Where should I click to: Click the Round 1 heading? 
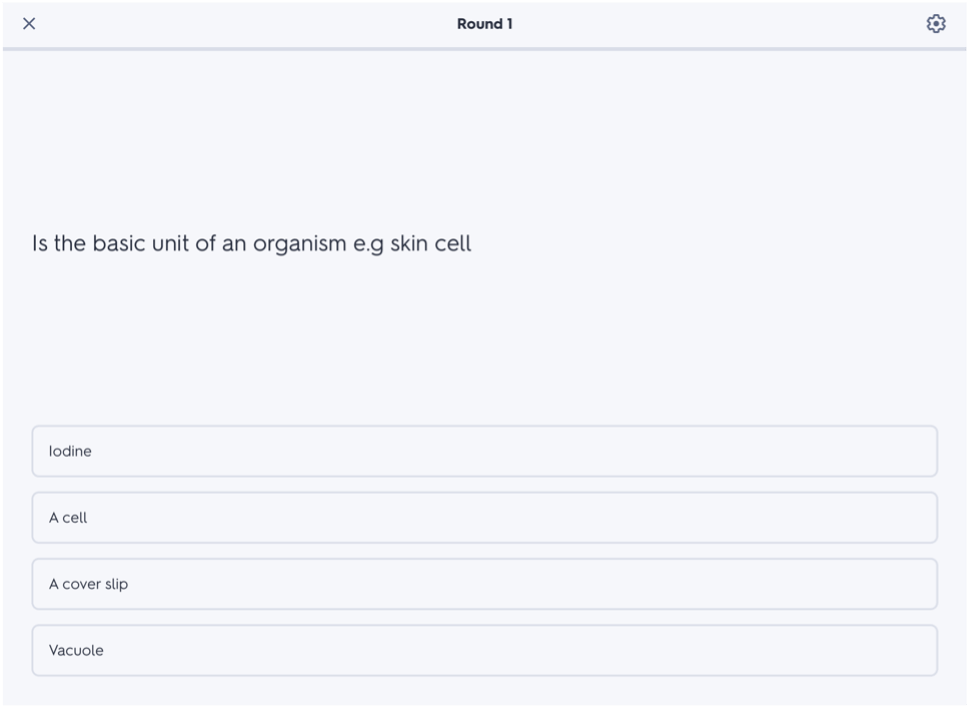click(485, 24)
